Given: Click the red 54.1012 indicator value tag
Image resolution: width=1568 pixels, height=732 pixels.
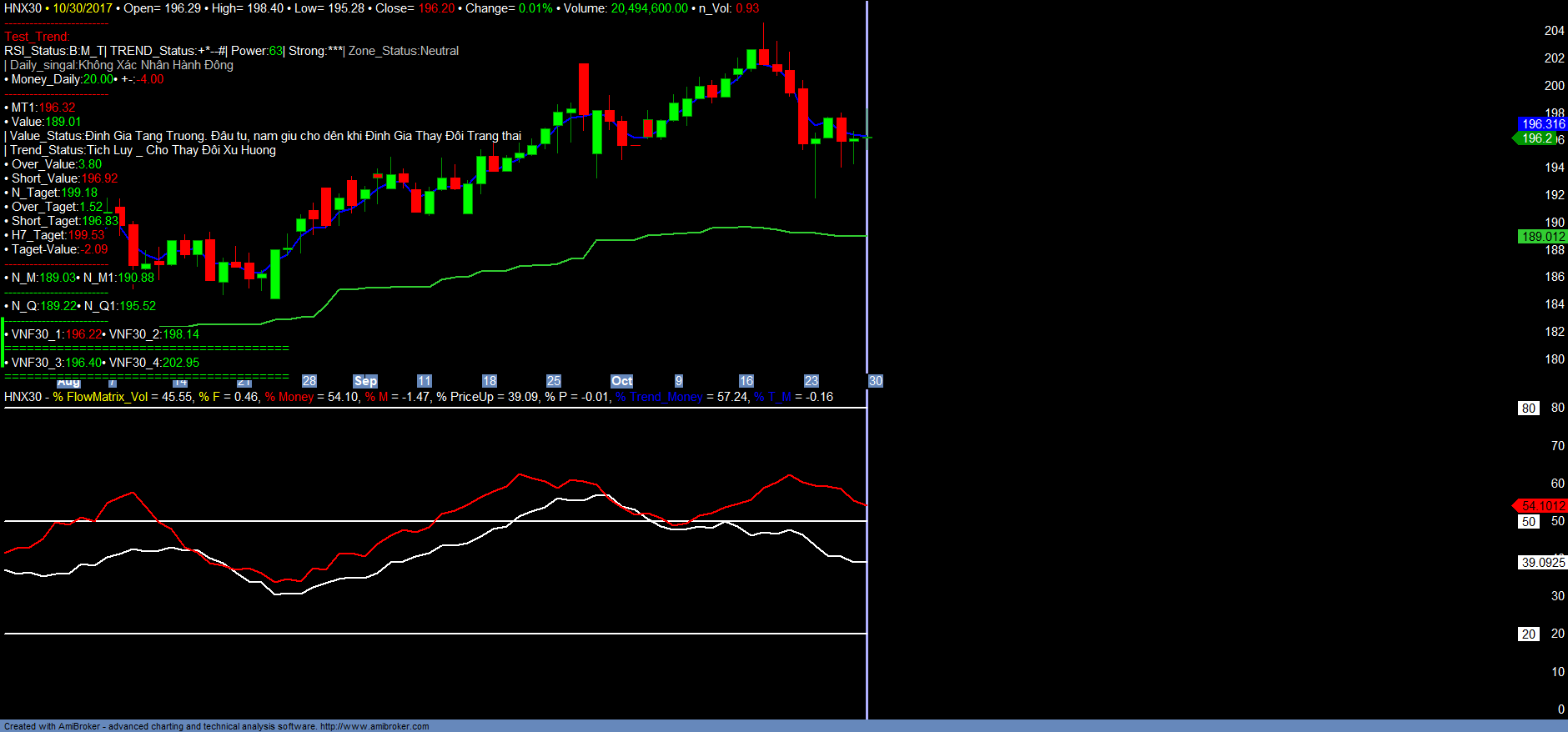Looking at the screenshot, I should point(1543,506).
